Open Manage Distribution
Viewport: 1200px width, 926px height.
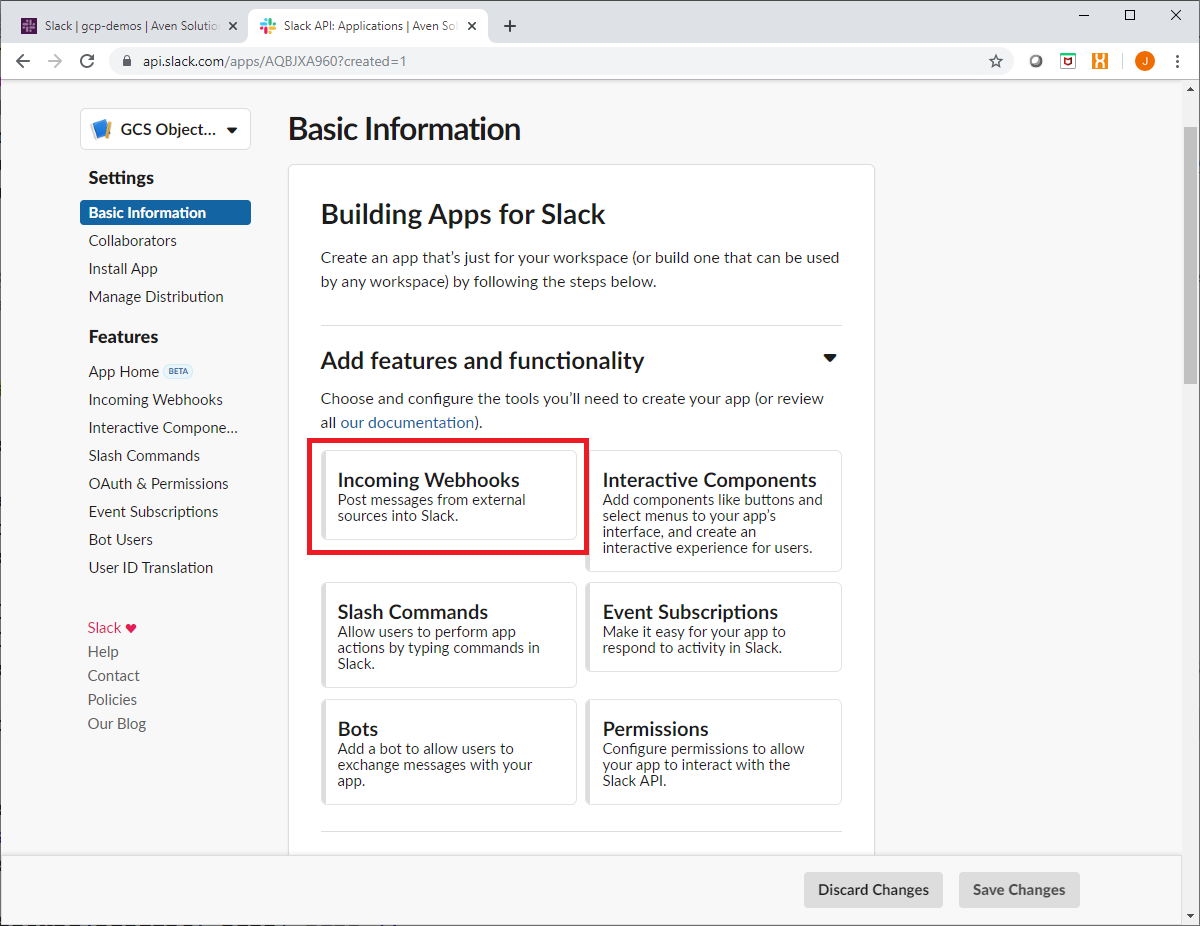(x=156, y=296)
